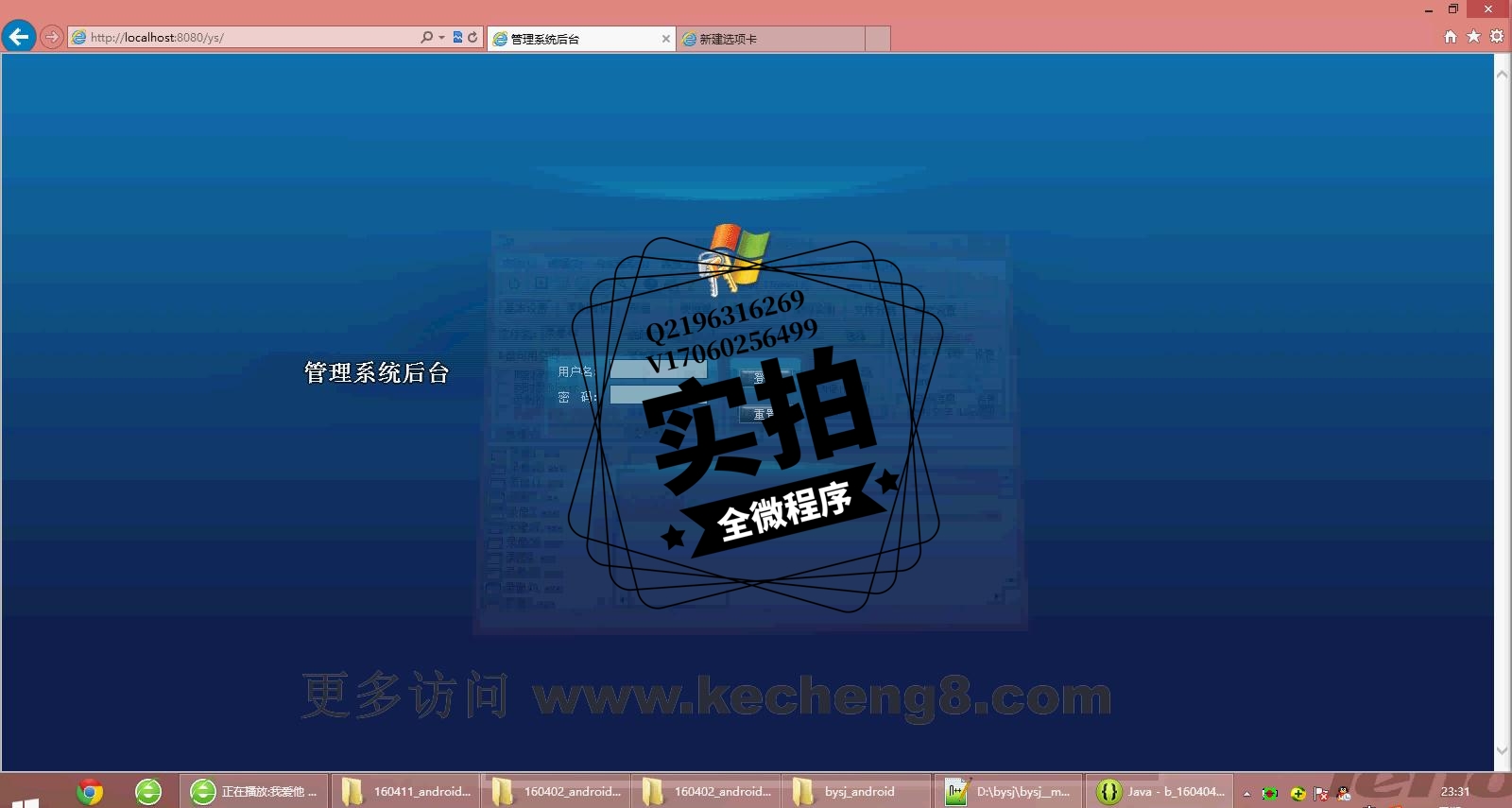The width and height of the screenshot is (1512, 808).
Task: Show hidden tray icons arrow
Action: [1246, 793]
